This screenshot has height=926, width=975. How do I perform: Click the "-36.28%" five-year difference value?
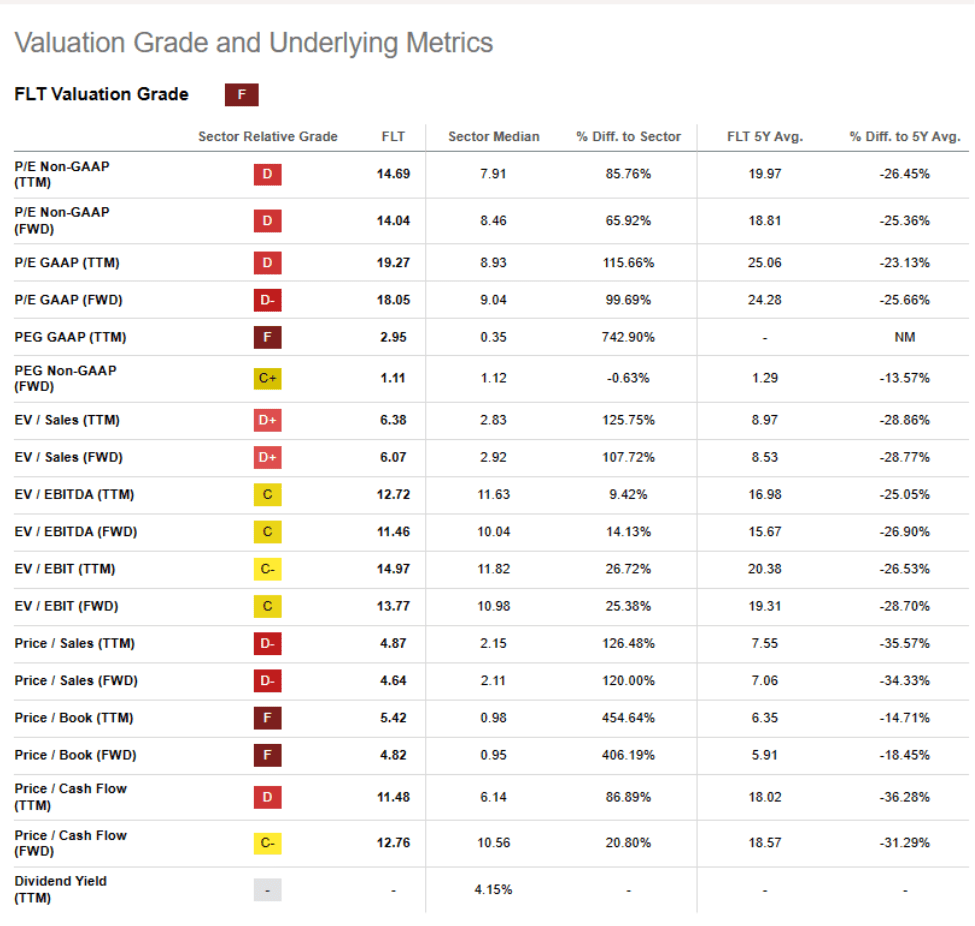[905, 797]
